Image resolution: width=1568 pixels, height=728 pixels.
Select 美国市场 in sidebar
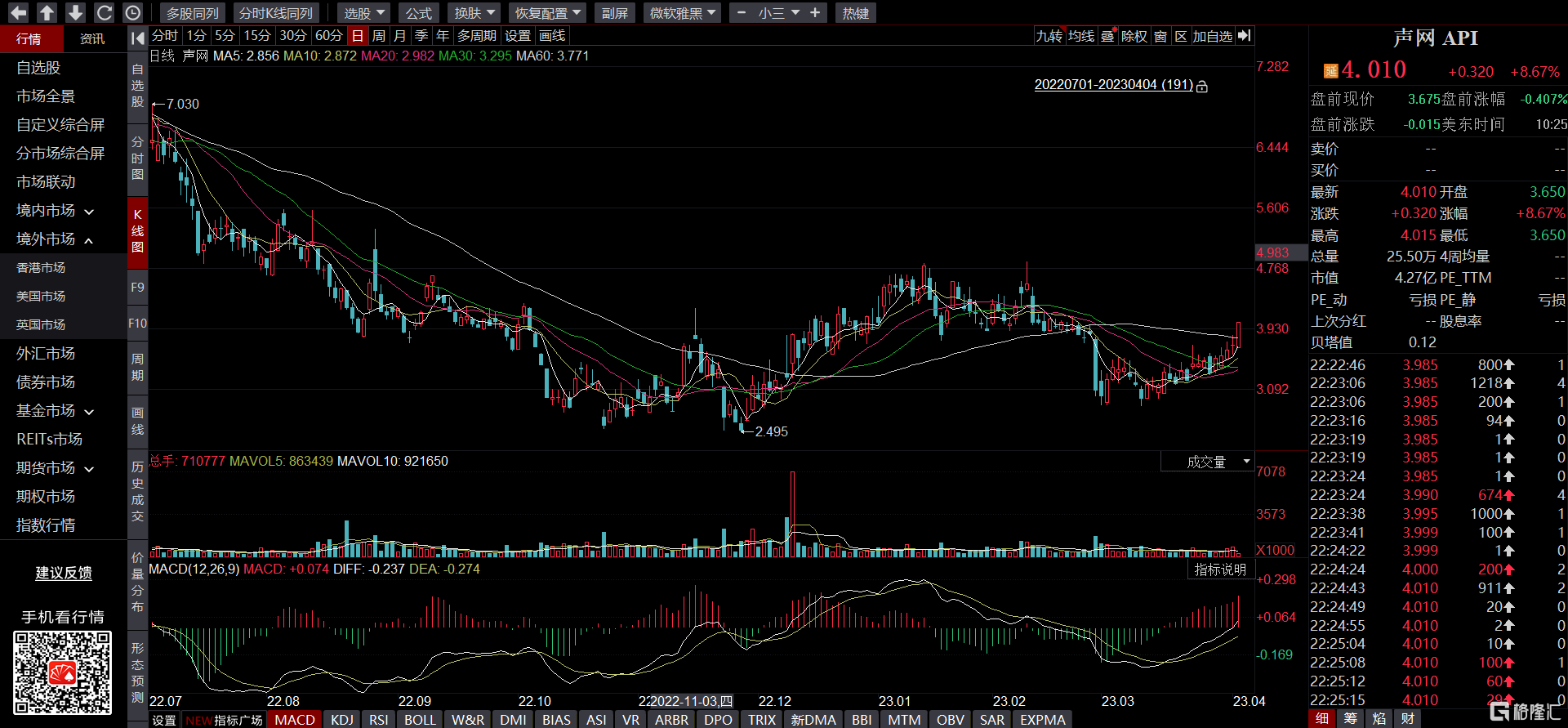tap(41, 297)
